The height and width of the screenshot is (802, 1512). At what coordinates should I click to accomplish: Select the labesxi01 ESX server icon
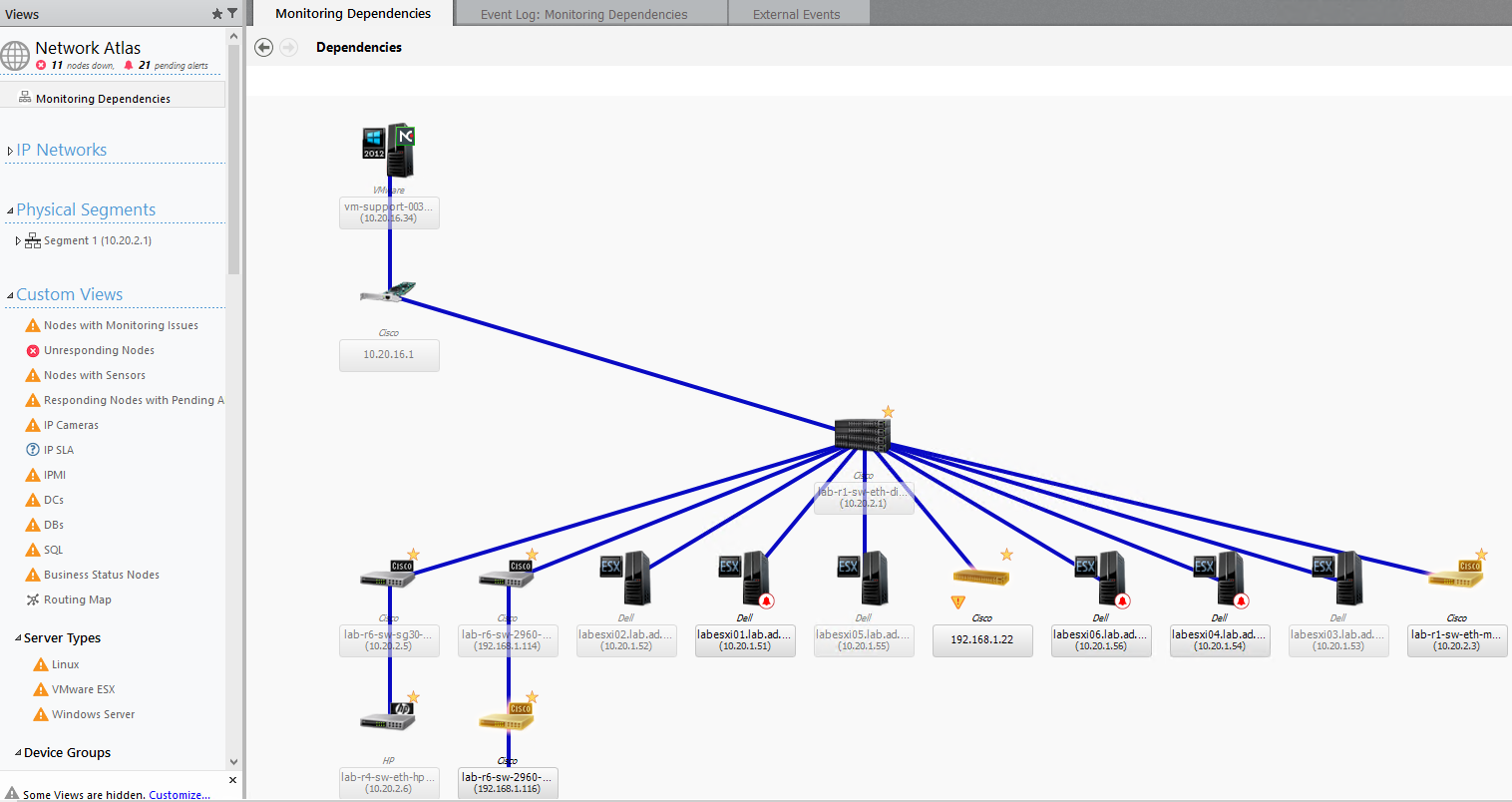[744, 579]
